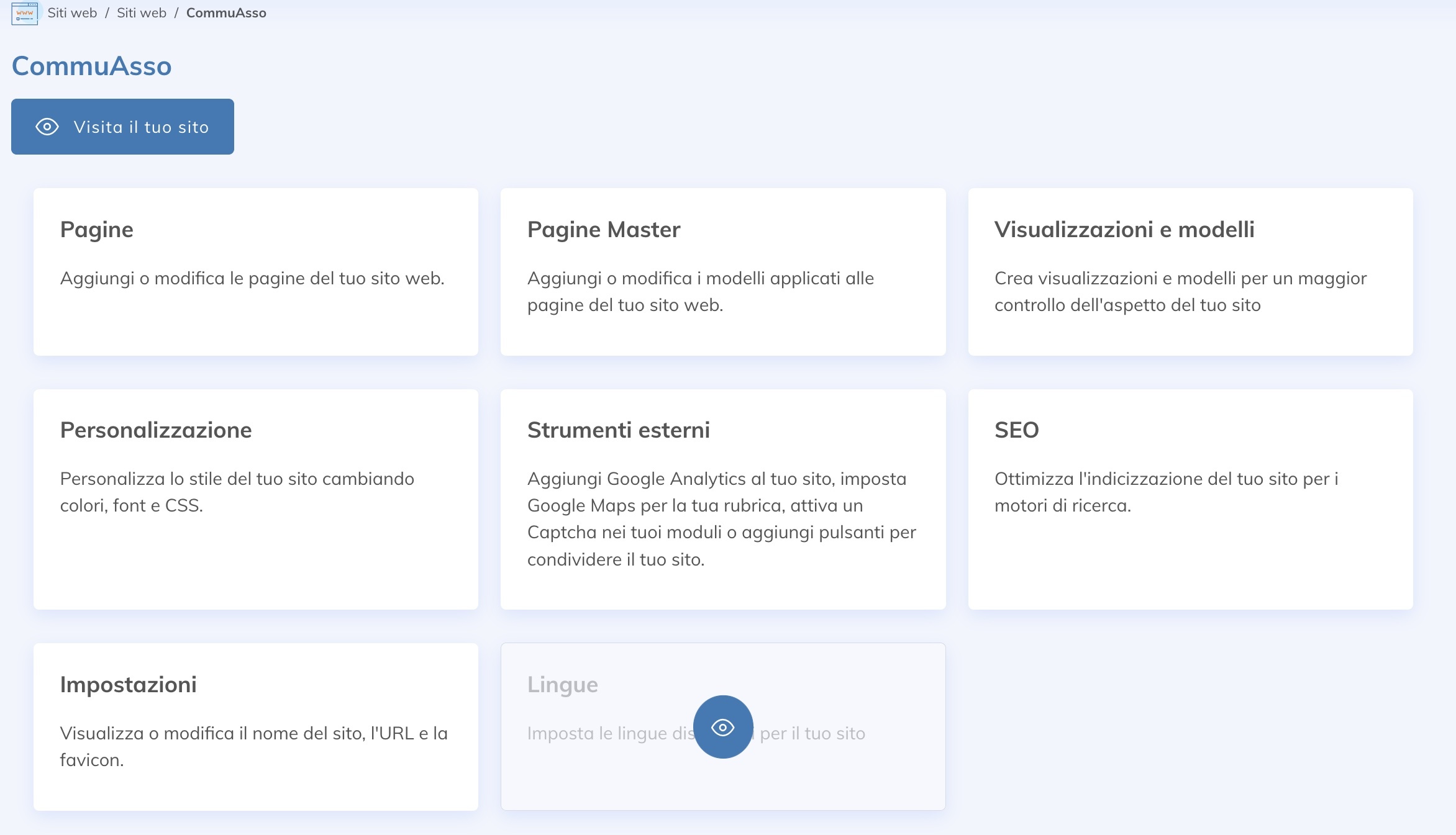Open Visualizzazioni e modelli card
Screen dimensions: 1456x835
pos(1190,272)
